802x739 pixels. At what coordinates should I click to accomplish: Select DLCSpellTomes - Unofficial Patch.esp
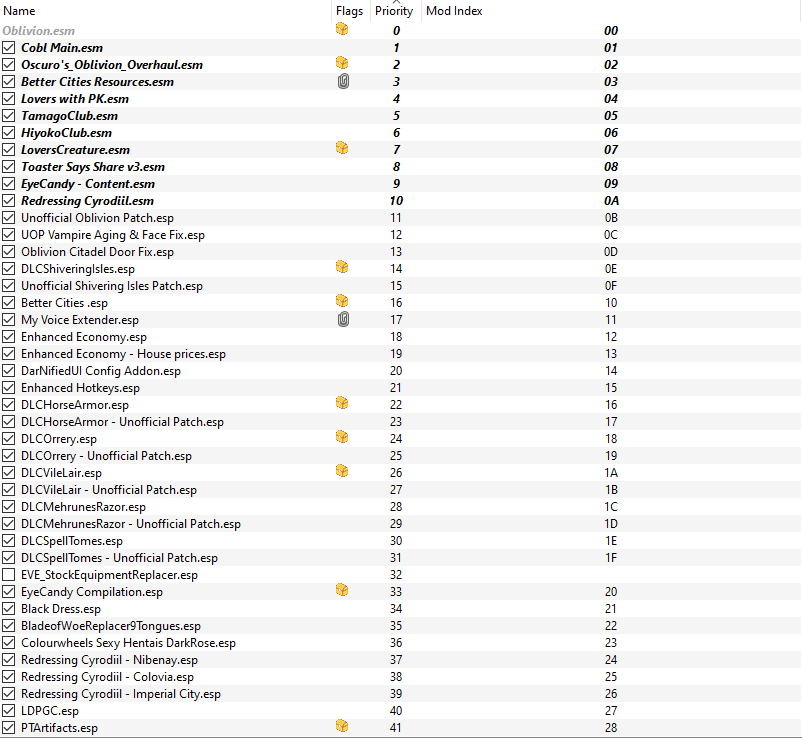pyautogui.click(x=120, y=558)
